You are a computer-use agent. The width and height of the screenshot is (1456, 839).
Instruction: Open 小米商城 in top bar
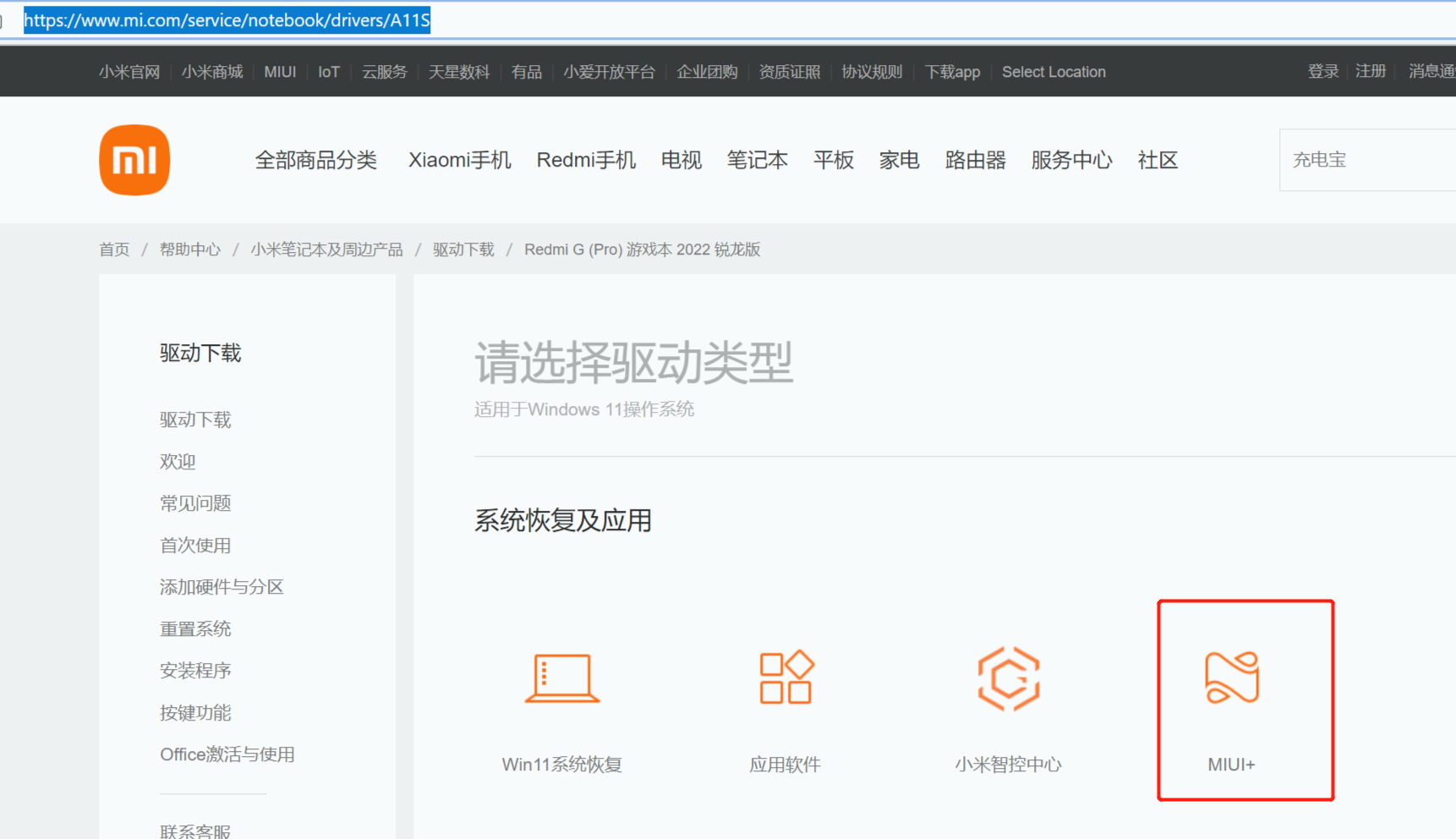[x=212, y=72]
